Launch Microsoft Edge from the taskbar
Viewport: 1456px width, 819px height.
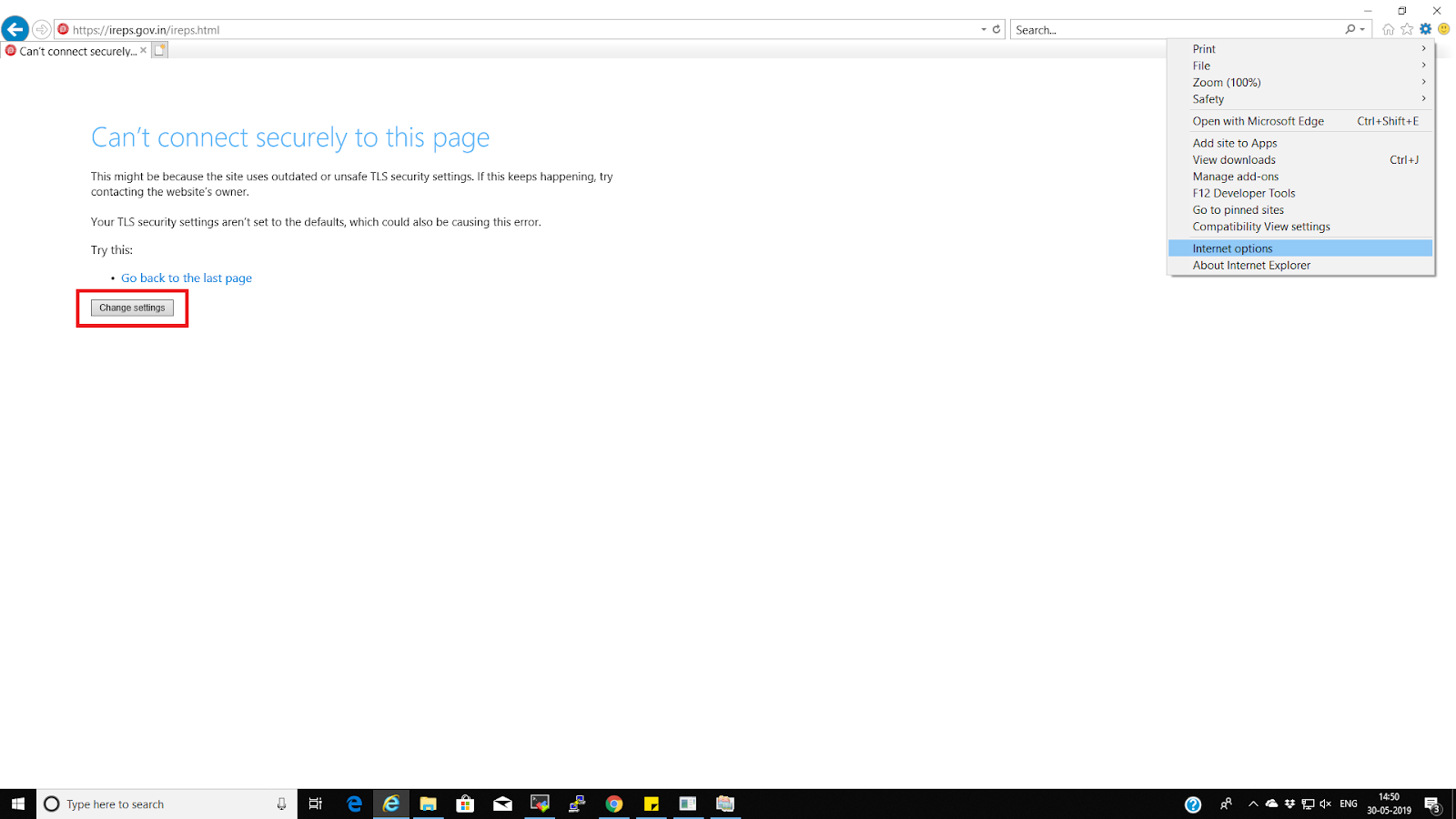point(355,804)
